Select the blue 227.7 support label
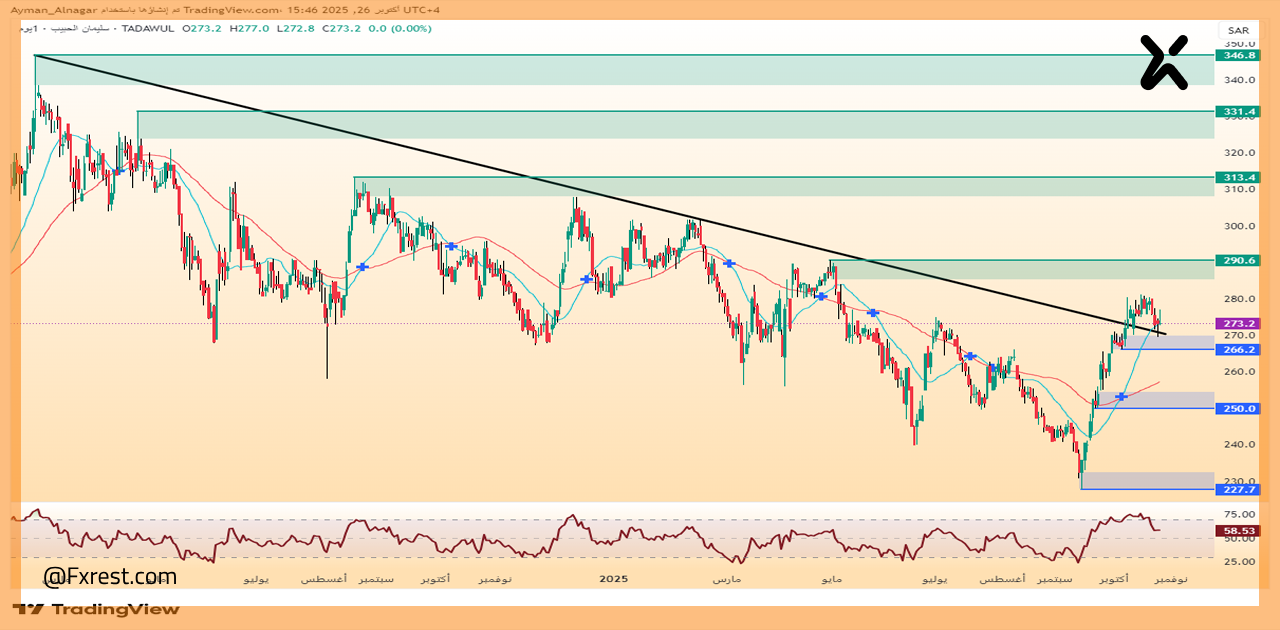Viewport: 1280px width, 630px height. coord(1237,489)
